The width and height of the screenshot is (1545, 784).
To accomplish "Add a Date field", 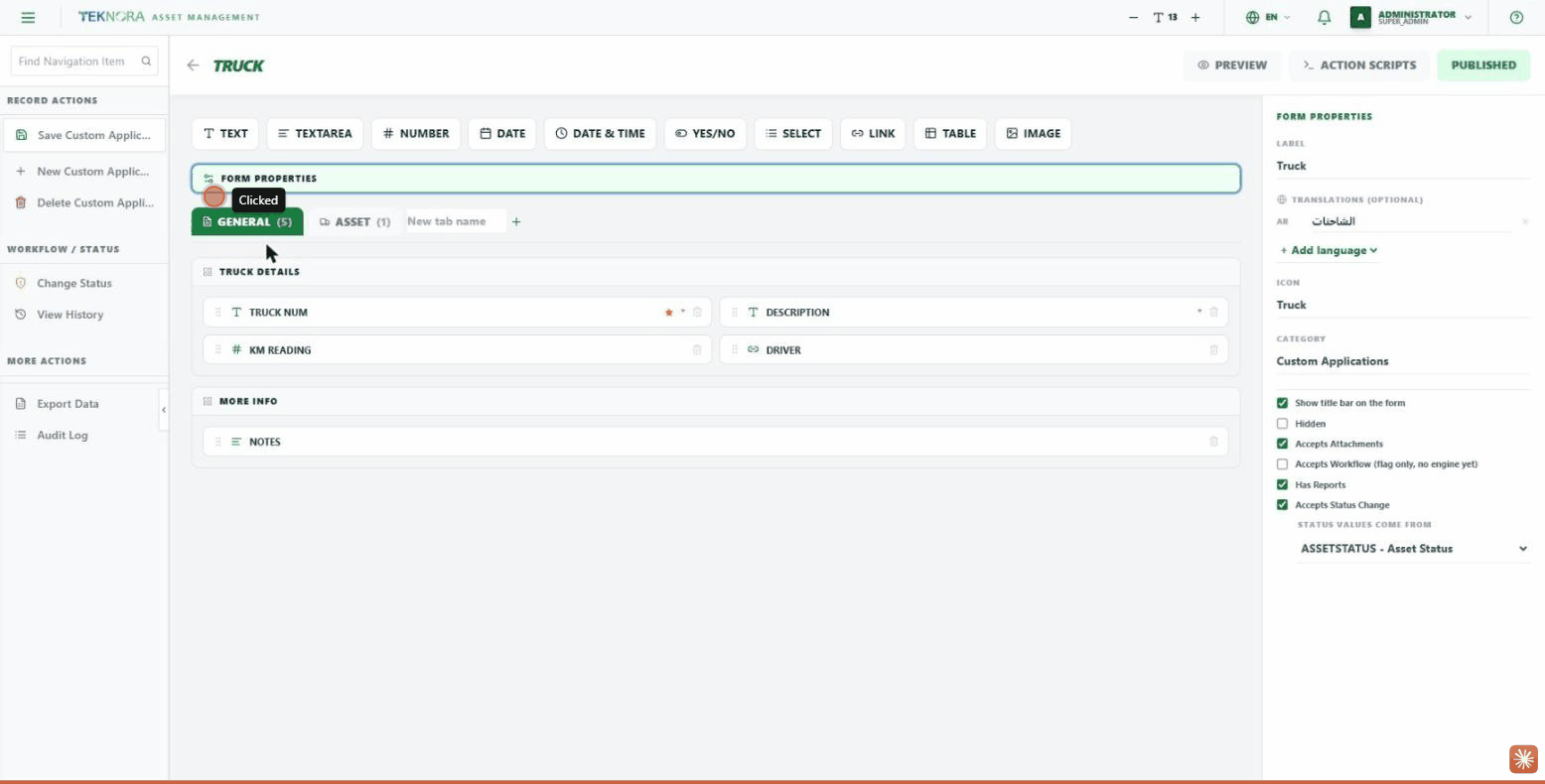I will pyautogui.click(x=502, y=133).
